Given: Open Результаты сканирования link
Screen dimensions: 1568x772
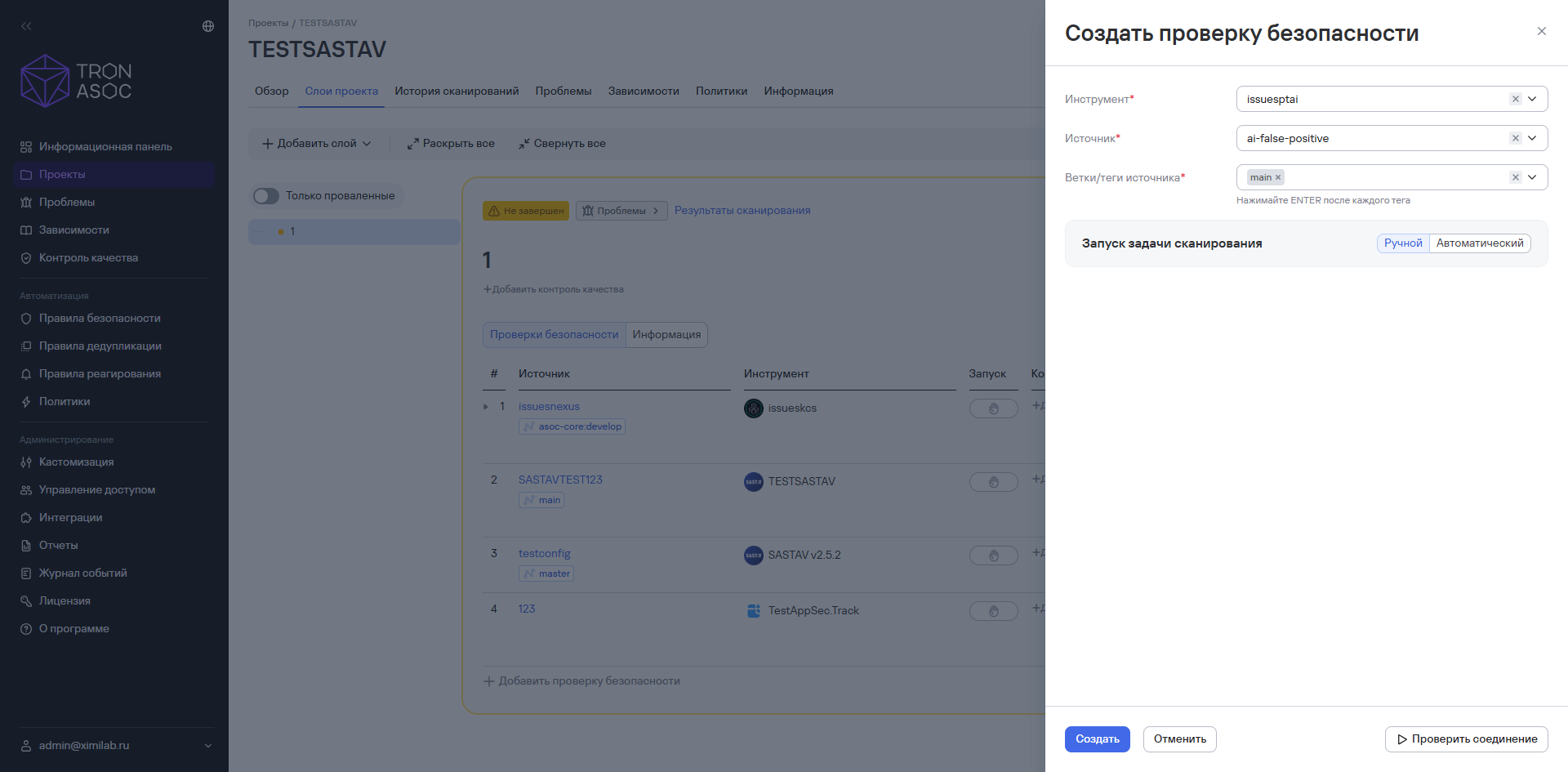Looking at the screenshot, I should [x=742, y=210].
